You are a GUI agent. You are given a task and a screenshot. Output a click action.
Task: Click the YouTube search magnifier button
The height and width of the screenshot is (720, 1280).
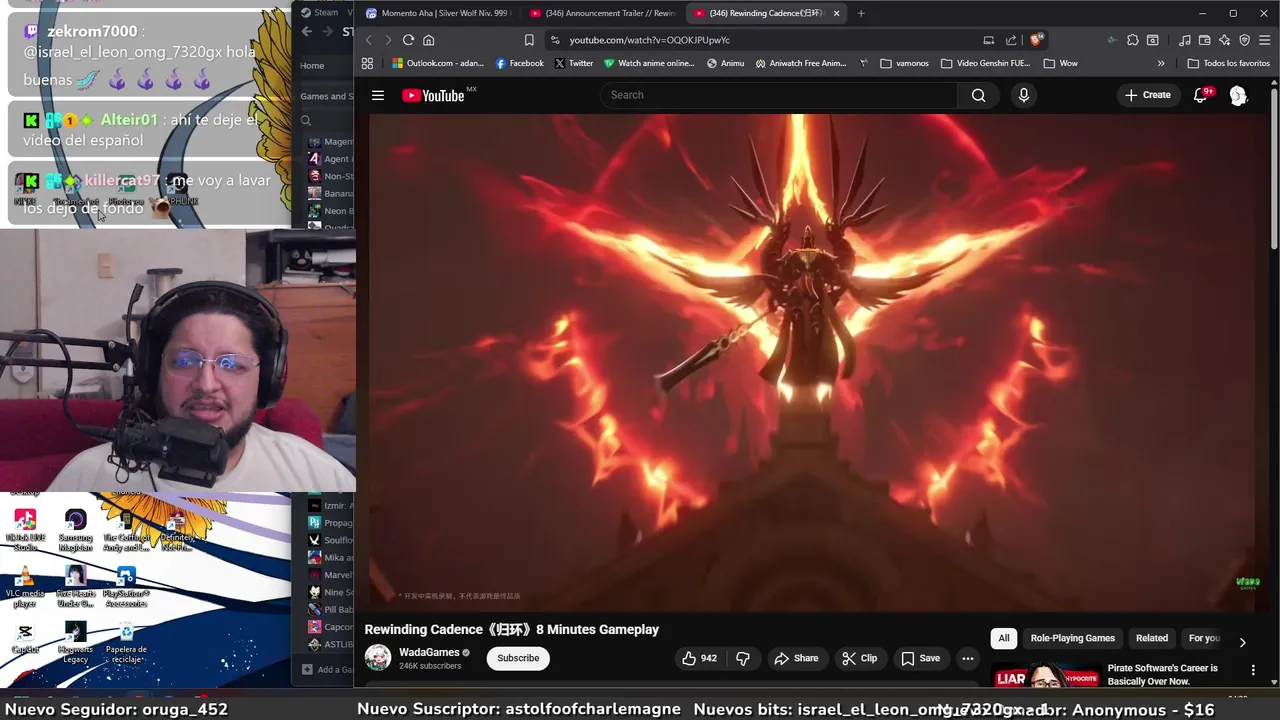pyautogui.click(x=978, y=95)
